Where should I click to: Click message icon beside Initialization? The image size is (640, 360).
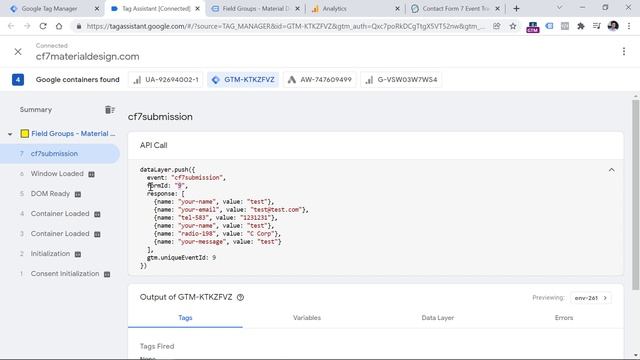(x=78, y=254)
